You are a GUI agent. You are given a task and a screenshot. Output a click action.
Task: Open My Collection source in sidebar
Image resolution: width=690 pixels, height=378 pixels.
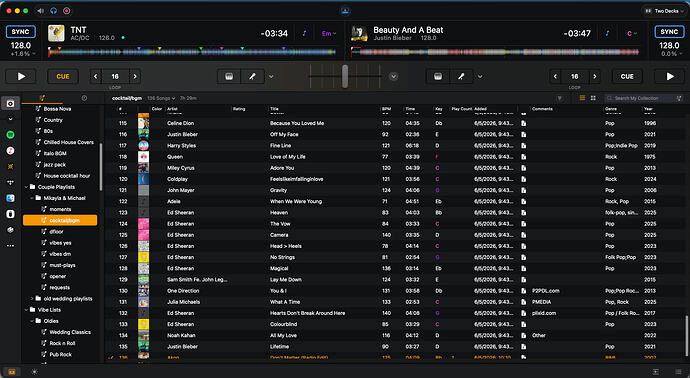pos(11,103)
